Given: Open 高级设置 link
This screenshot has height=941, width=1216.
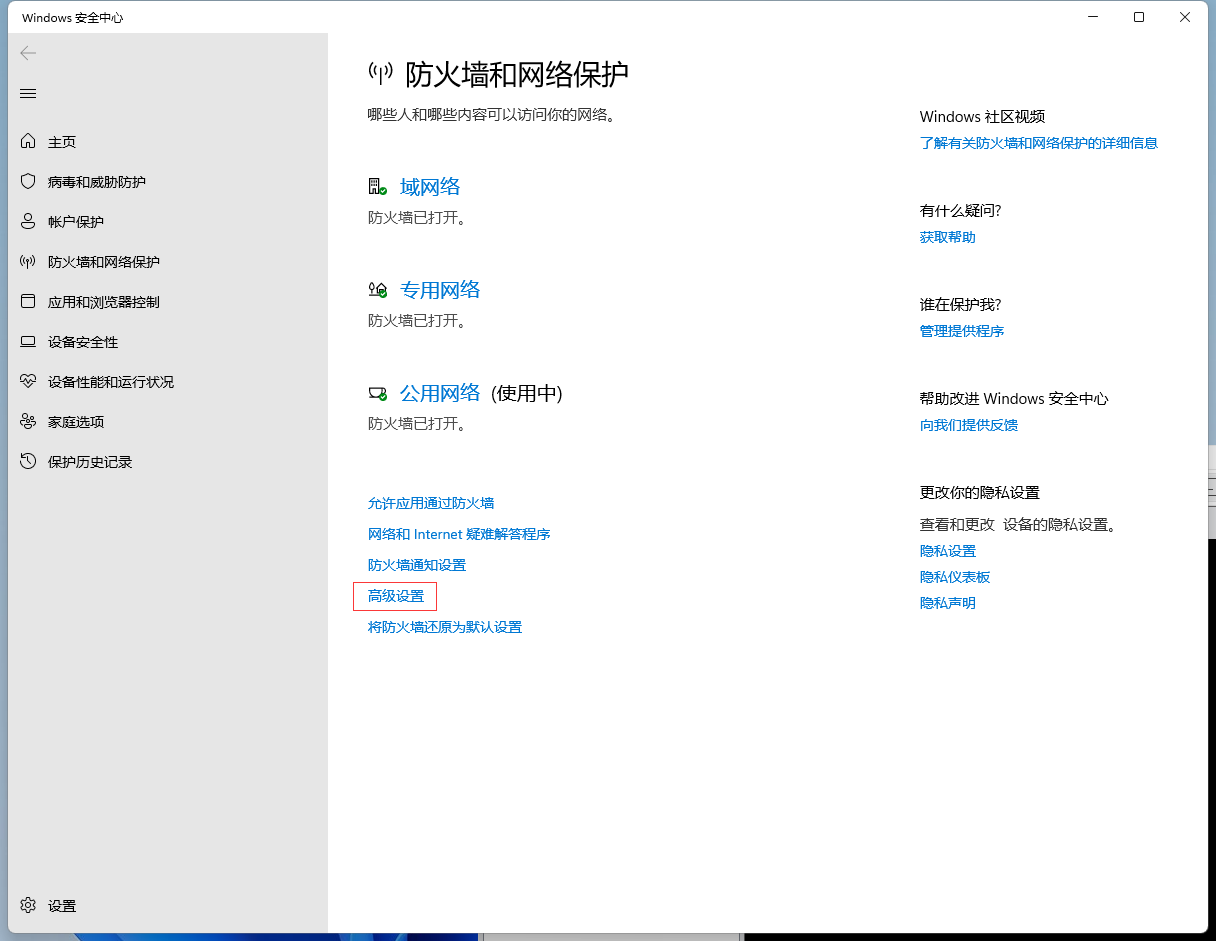Looking at the screenshot, I should click(x=396, y=596).
